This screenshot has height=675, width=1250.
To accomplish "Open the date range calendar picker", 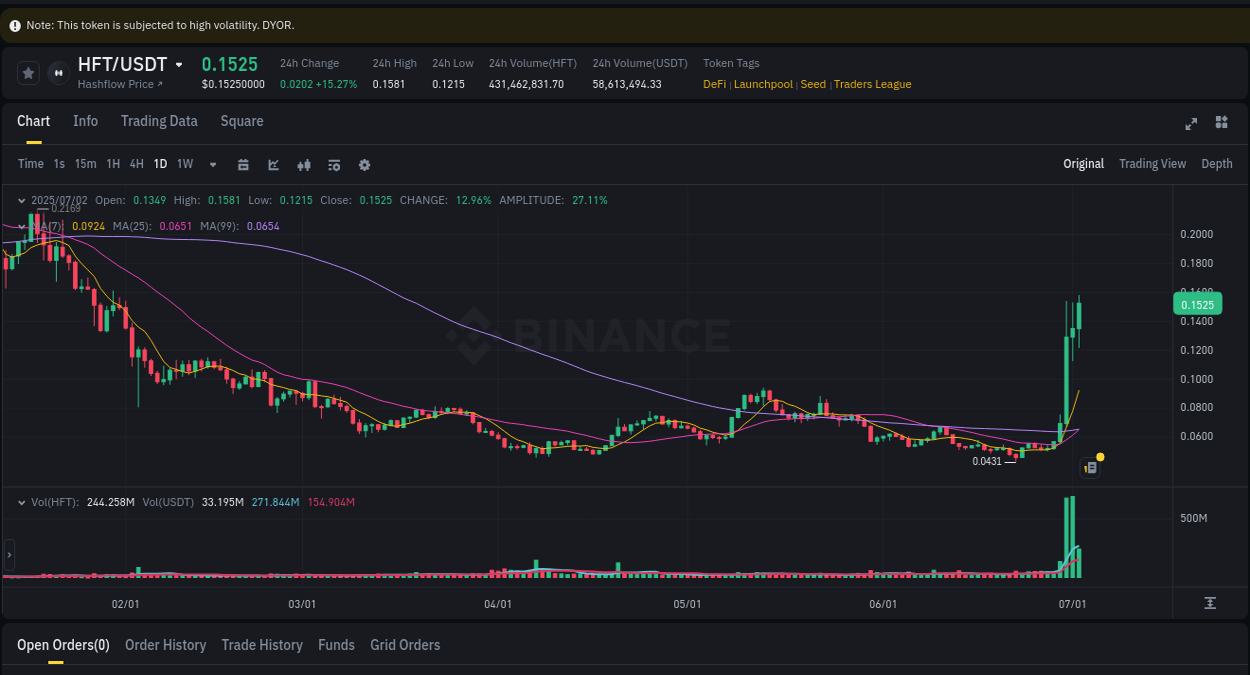I will point(243,164).
